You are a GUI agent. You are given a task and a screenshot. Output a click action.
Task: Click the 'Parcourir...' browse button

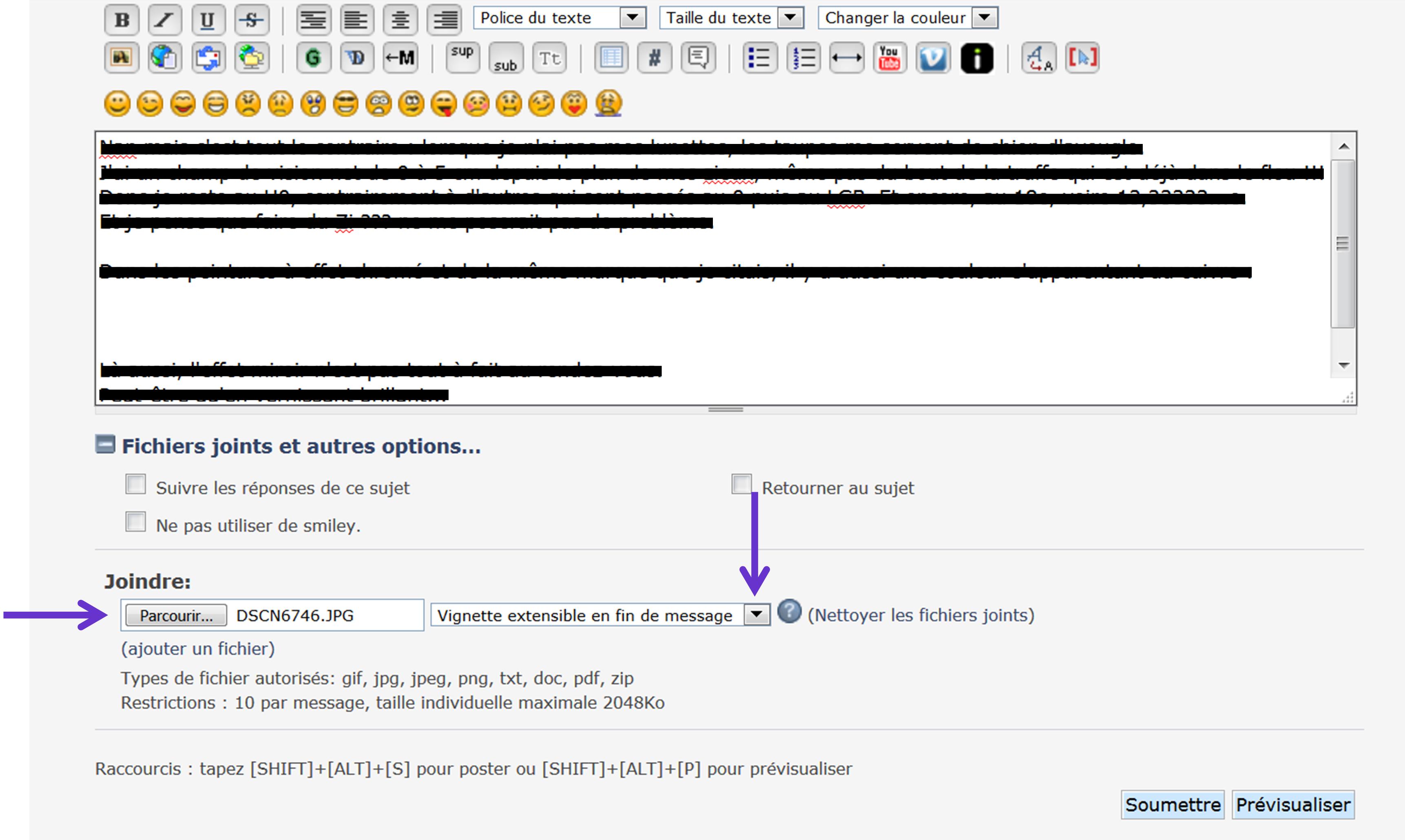tap(176, 615)
